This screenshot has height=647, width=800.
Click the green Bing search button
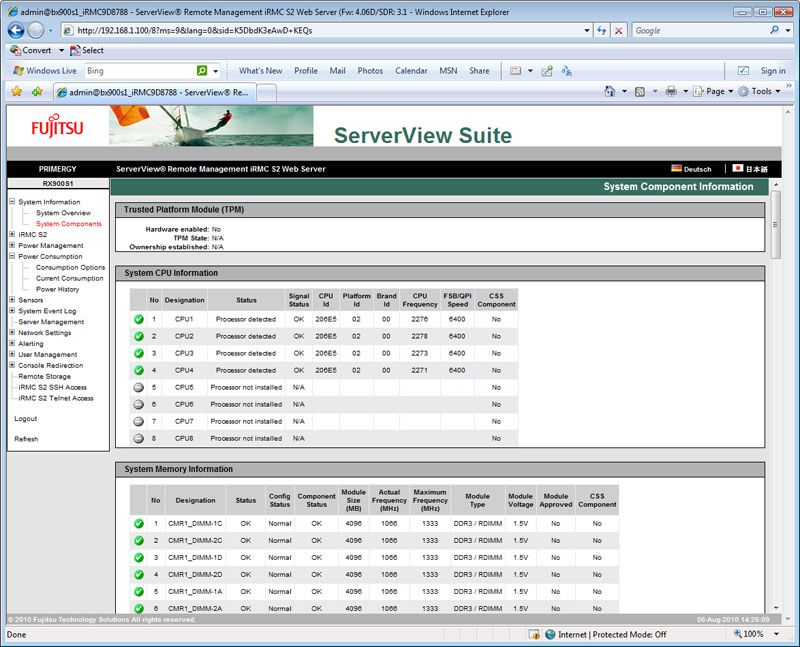tap(202, 70)
